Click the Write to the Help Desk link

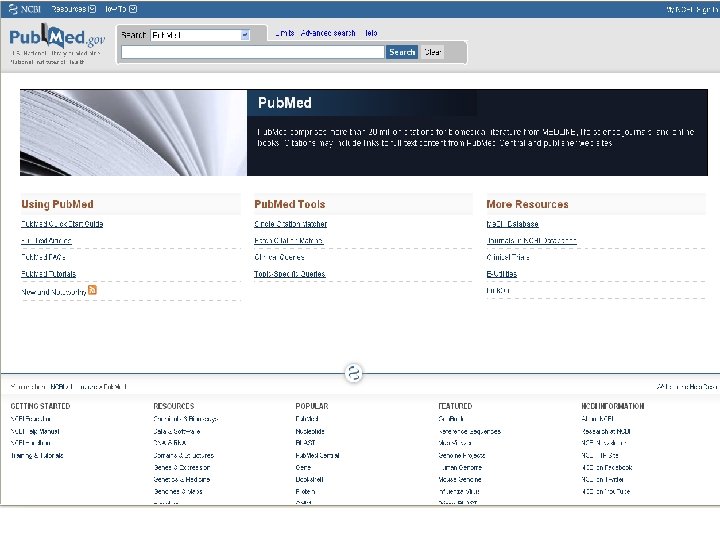tap(687, 387)
